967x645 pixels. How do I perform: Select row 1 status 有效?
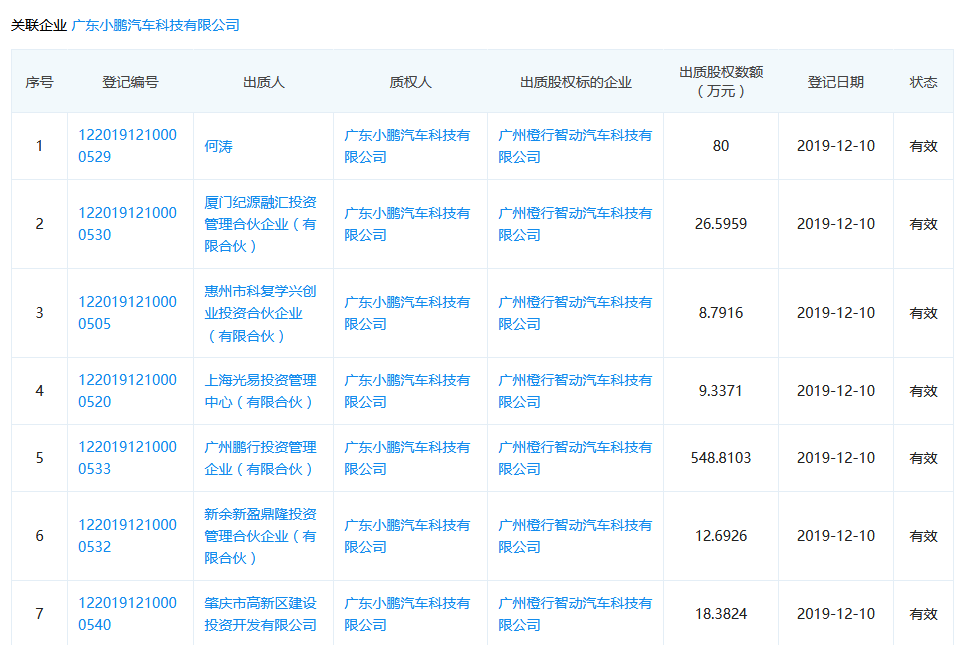pyautogui.click(x=923, y=146)
